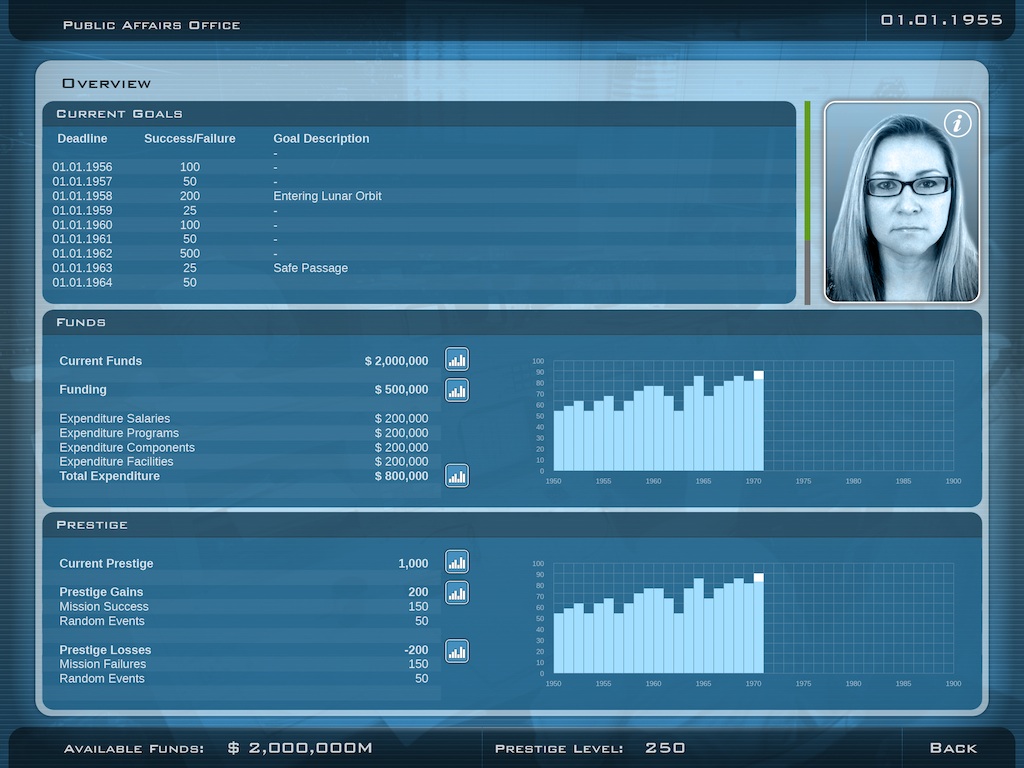
Task: Open the info icon on the portrait
Action: click(958, 124)
